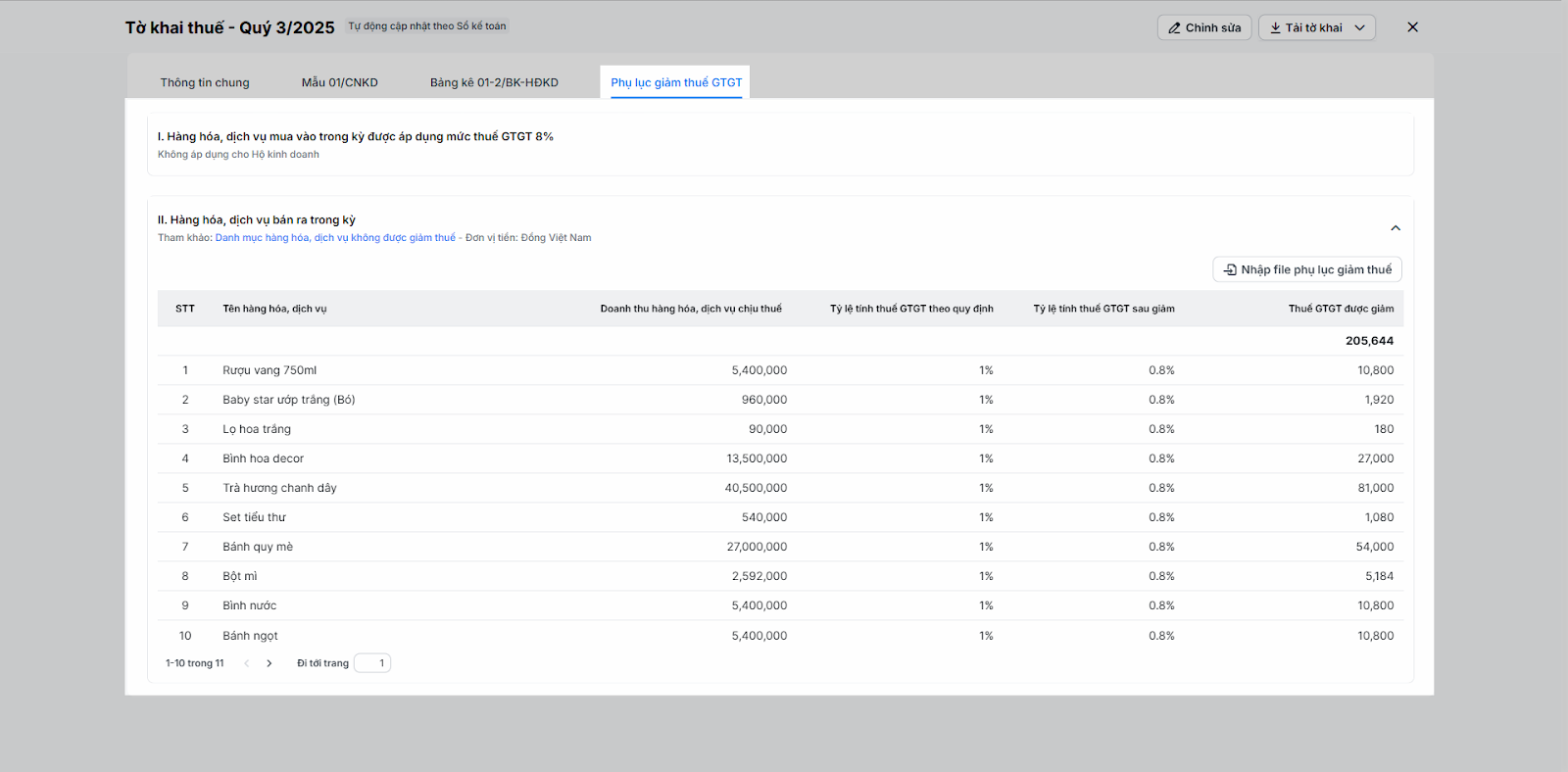Click Nhập file phụ lục giảm thuế button
This screenshot has width=1568, height=772.
point(1307,269)
